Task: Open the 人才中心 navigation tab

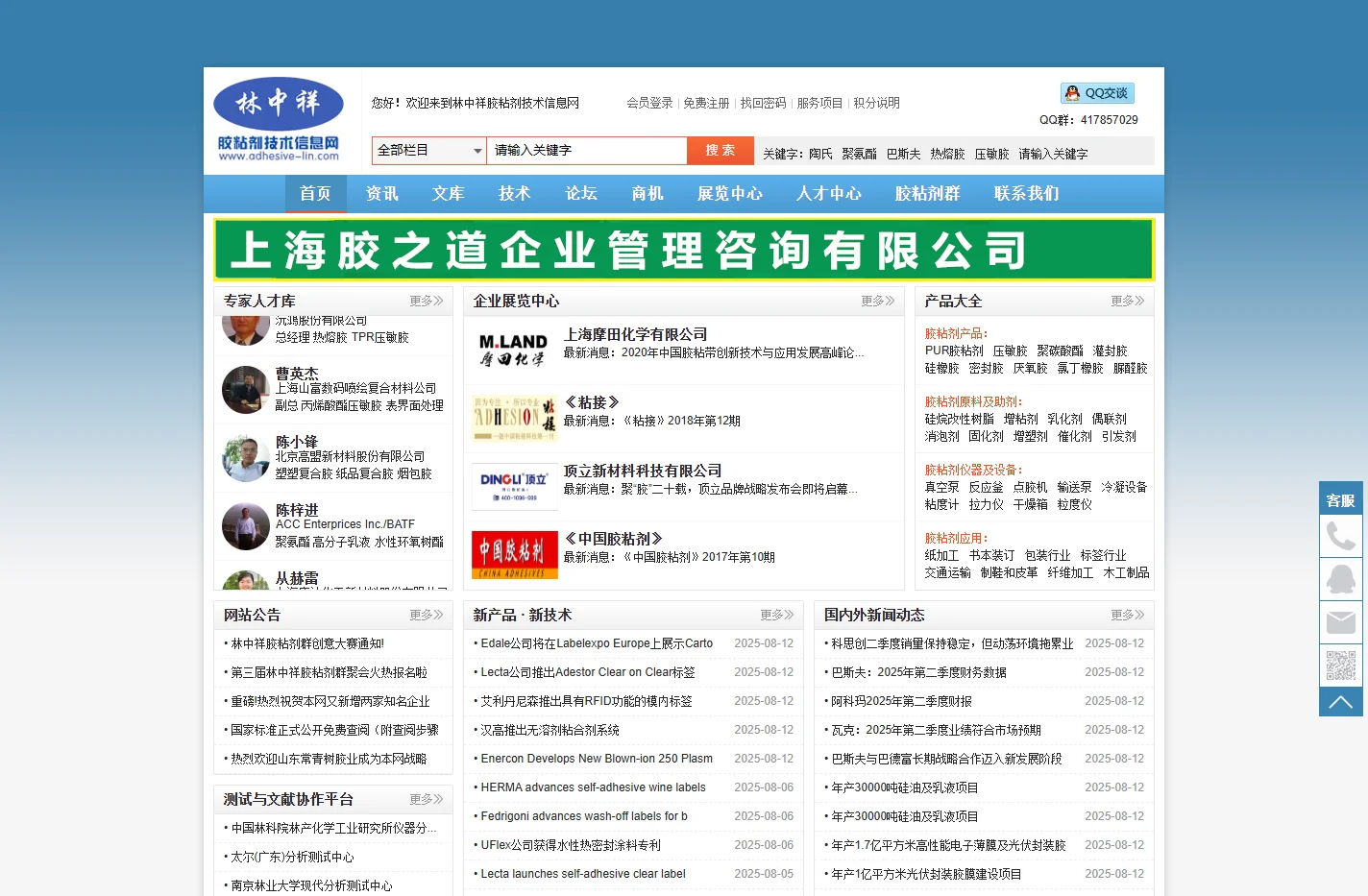Action: (x=829, y=194)
